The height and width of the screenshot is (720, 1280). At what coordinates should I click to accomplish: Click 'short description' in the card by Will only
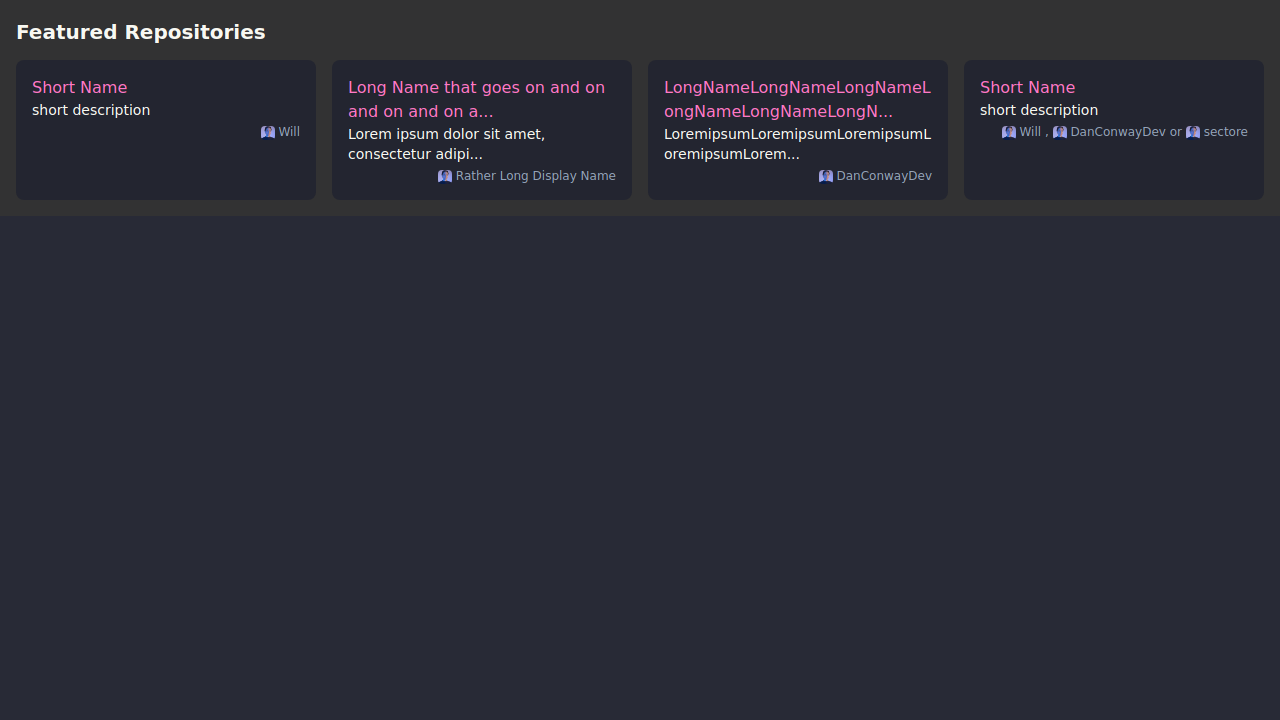(91, 110)
